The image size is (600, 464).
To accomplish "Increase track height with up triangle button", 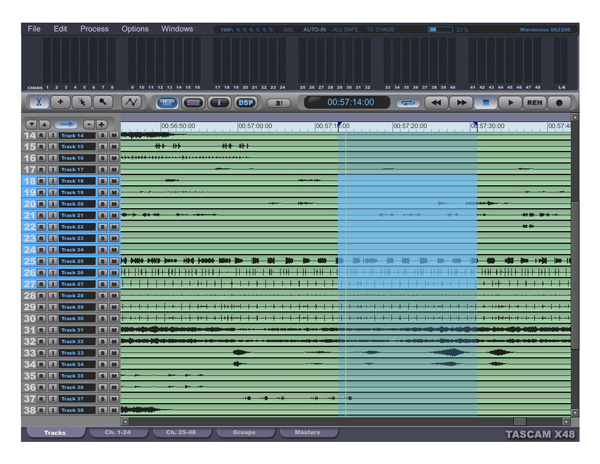I will coord(44,124).
